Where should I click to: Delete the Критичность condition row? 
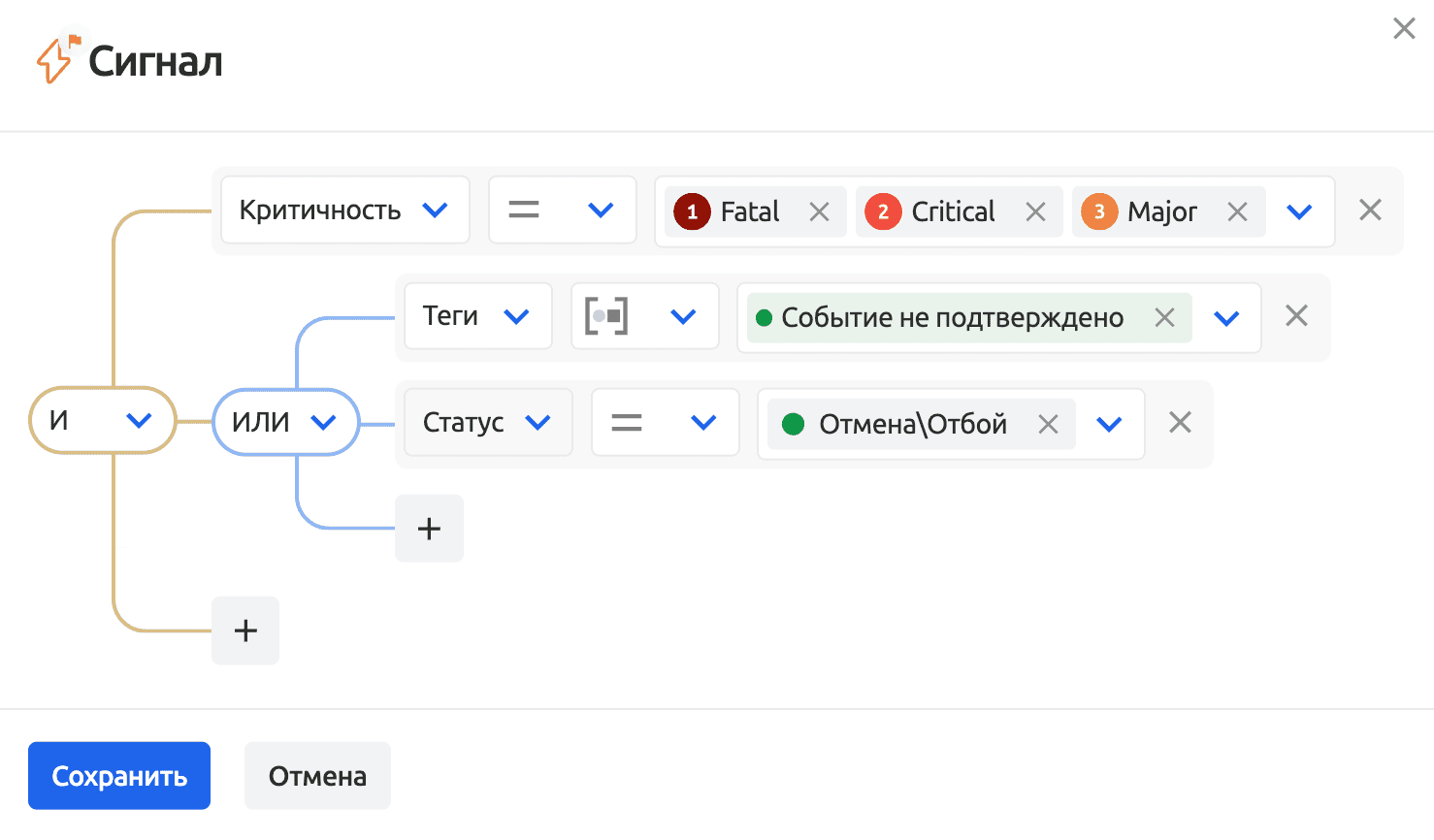[1370, 210]
